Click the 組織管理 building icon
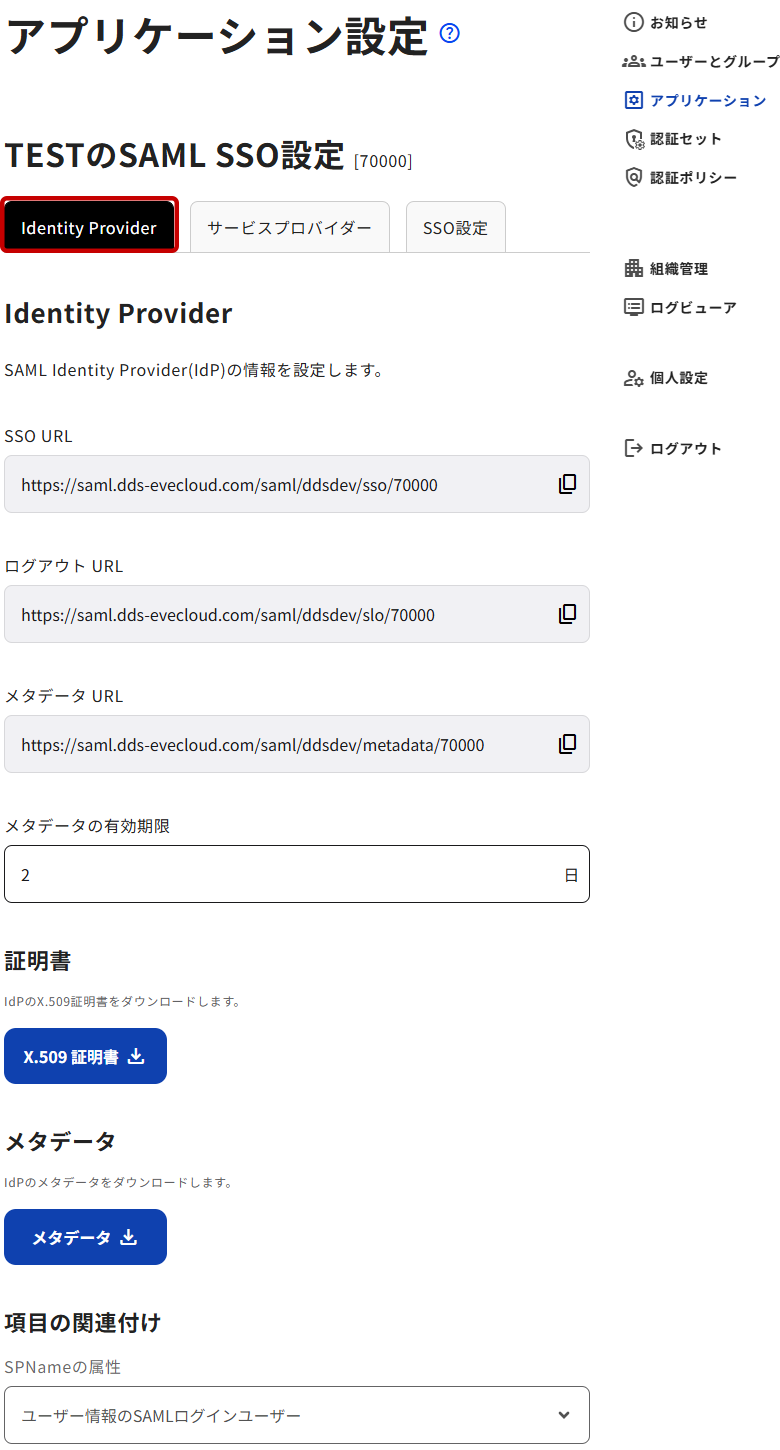Screen dimensions: 780x1450 [x=633, y=268]
